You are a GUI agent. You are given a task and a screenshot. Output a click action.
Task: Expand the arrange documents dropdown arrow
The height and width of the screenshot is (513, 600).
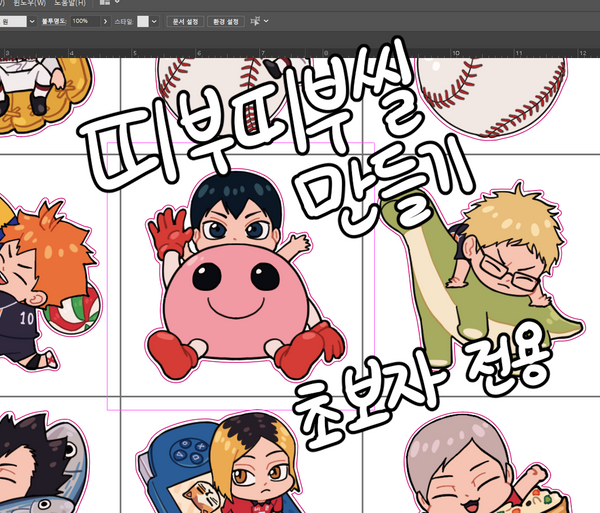(116, 3)
